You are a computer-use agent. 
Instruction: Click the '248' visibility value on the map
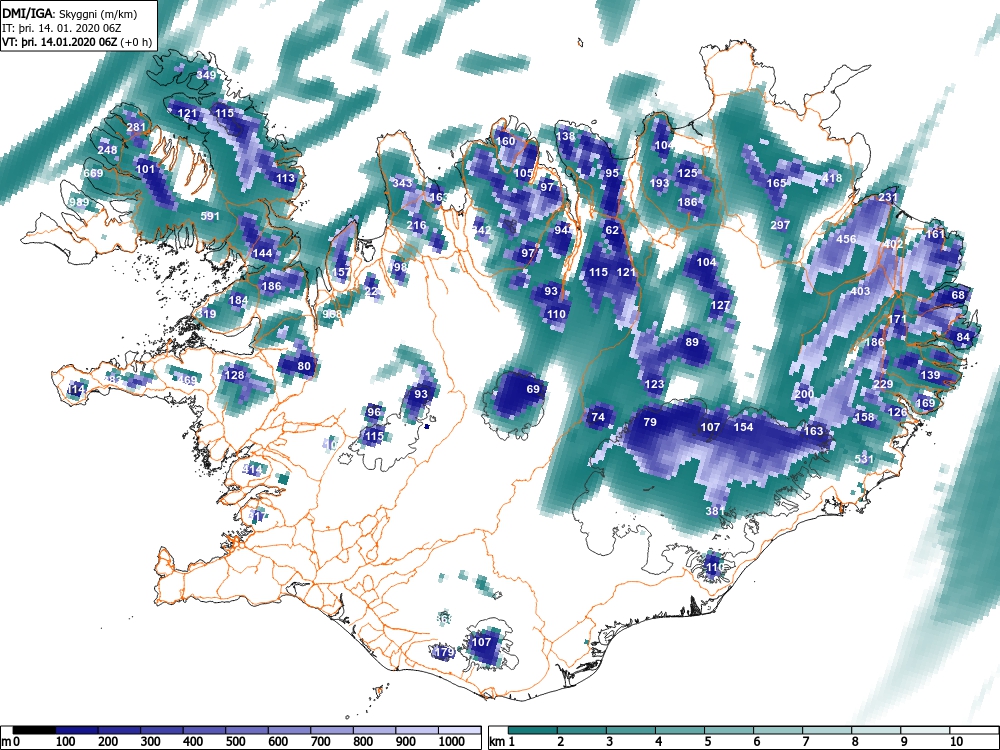click(107, 150)
